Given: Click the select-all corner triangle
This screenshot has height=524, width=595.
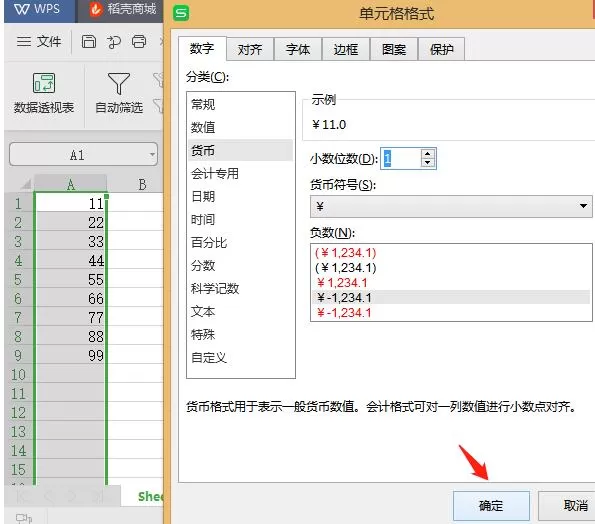Looking at the screenshot, I should [25, 184].
